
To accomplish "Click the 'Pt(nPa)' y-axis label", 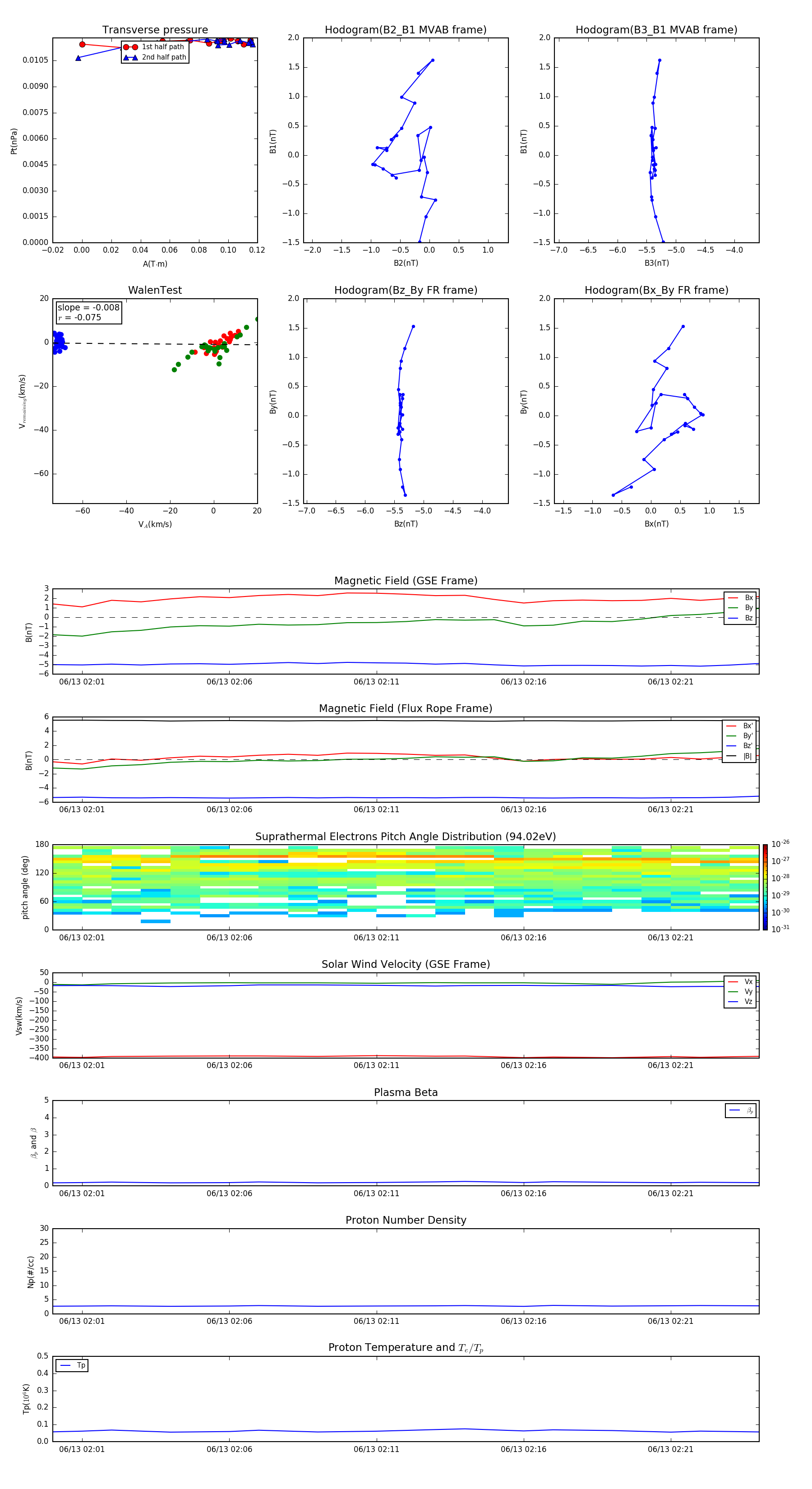I will [x=14, y=140].
